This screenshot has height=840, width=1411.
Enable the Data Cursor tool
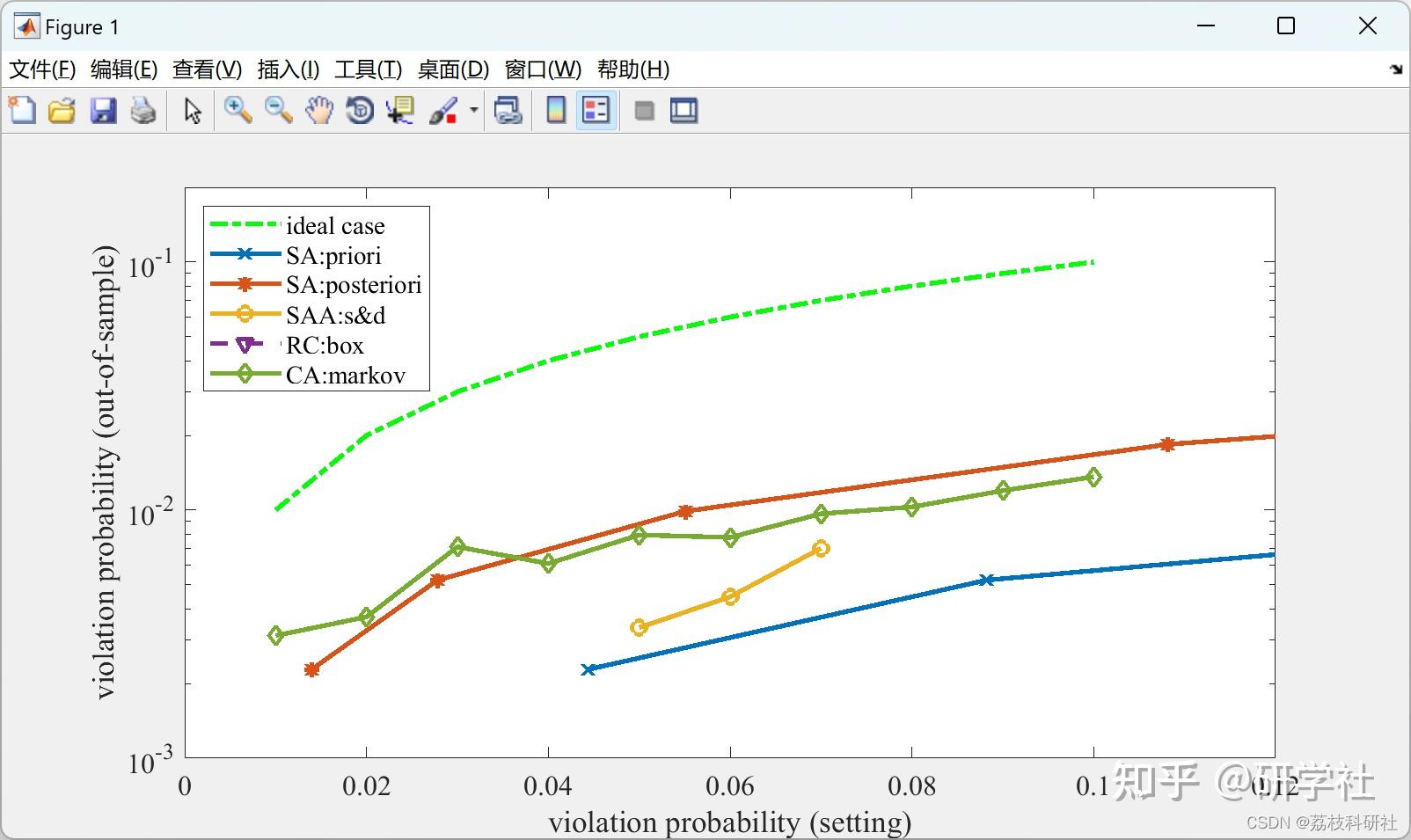400,110
